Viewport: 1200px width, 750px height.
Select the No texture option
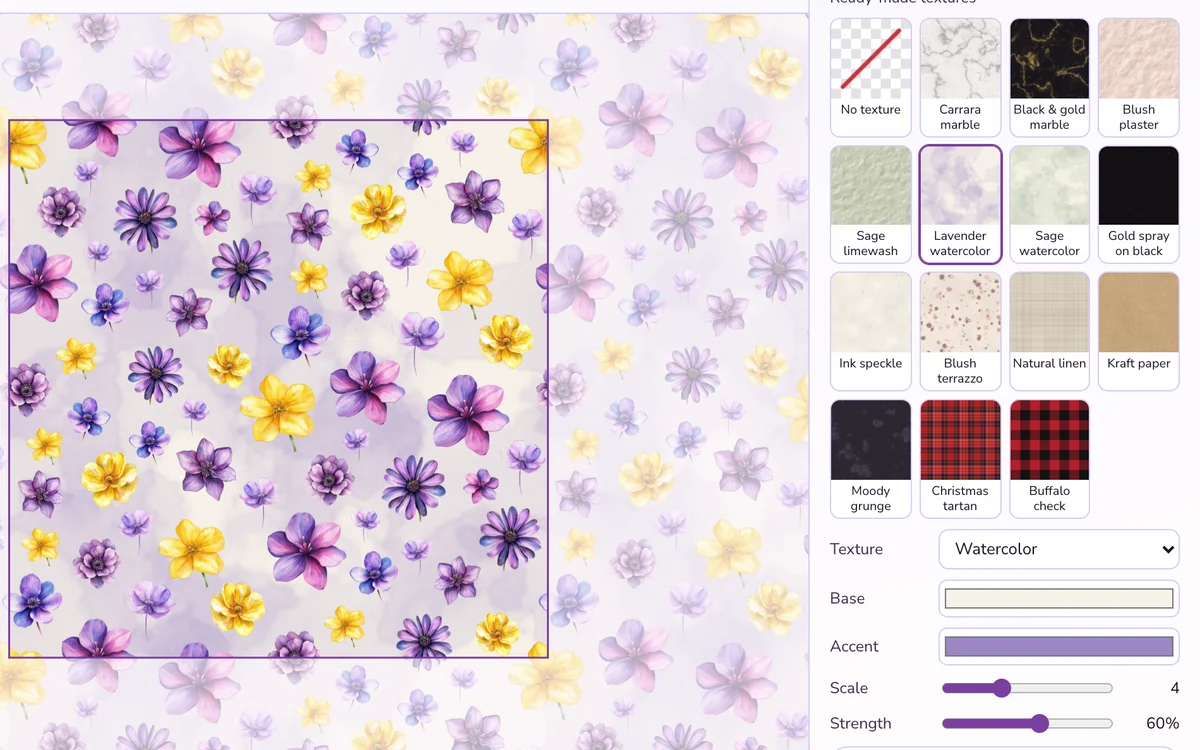click(x=871, y=77)
